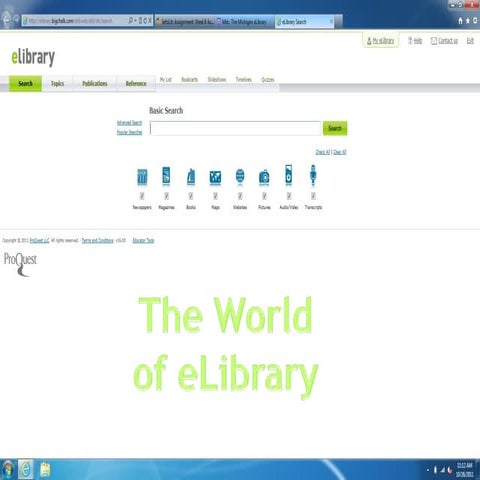Open the Timelines tab
480x480 pixels.
pos(244,80)
